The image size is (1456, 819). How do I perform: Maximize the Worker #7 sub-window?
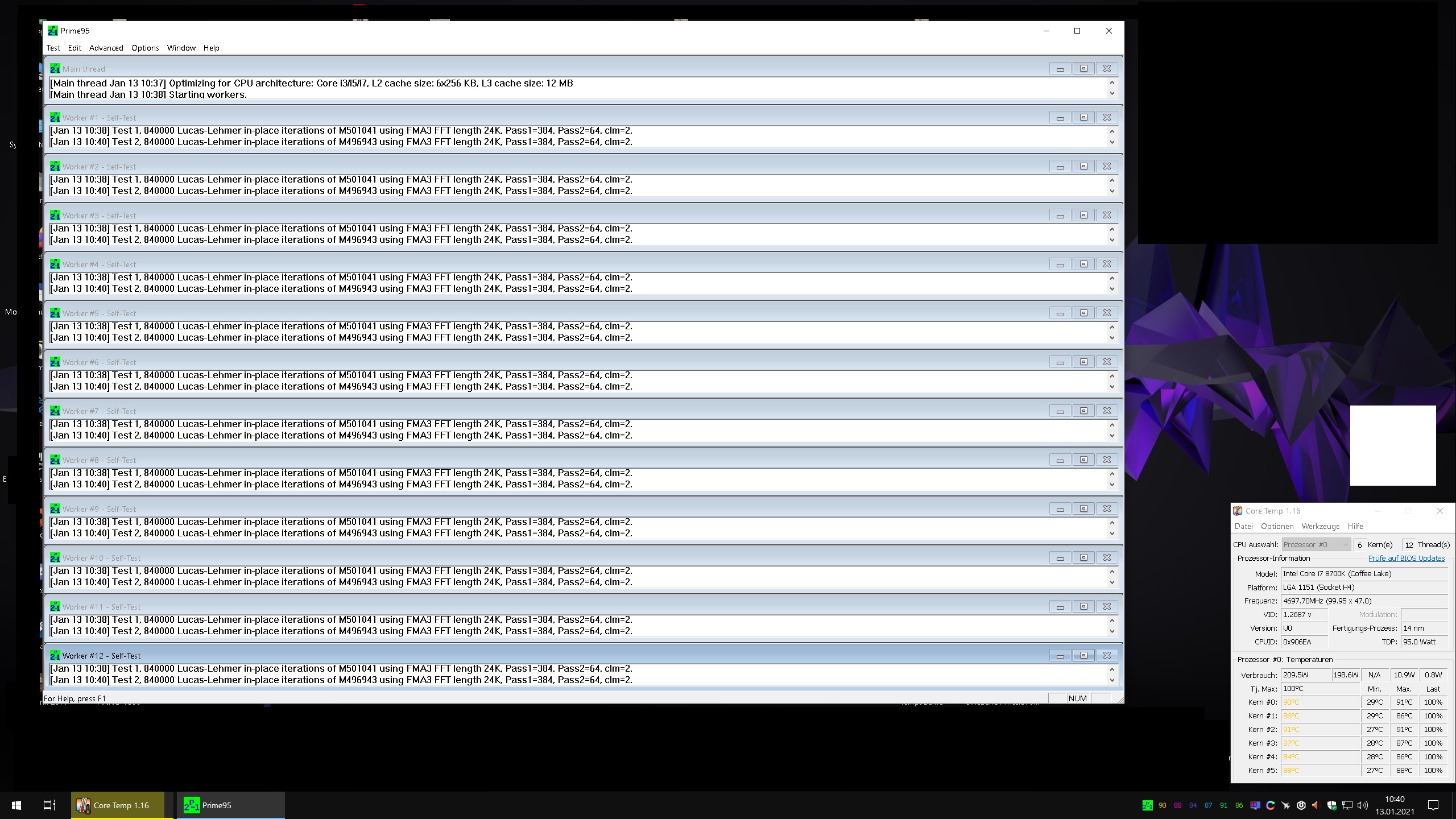[x=1083, y=411]
